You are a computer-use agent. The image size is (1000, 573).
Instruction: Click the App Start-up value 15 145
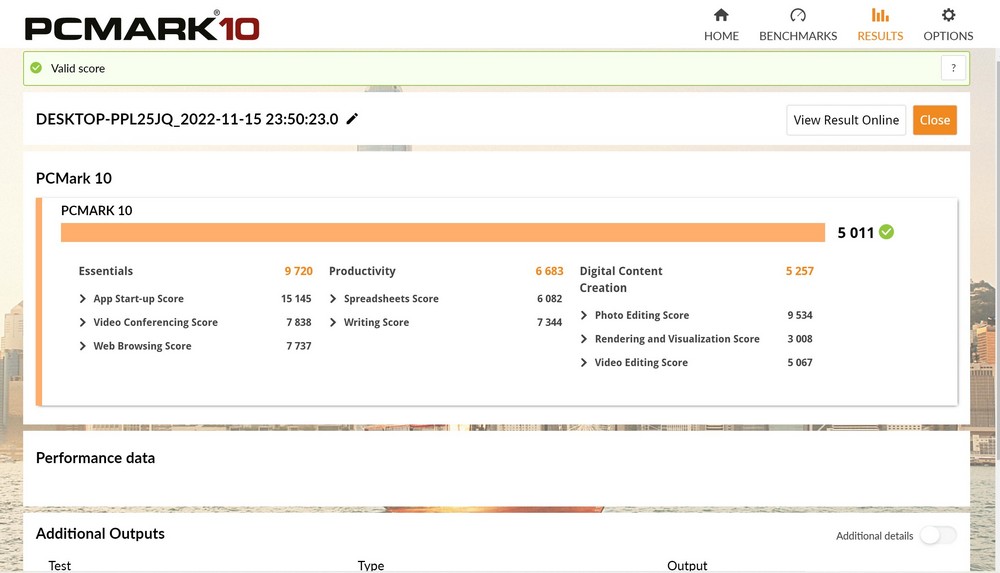click(x=296, y=299)
